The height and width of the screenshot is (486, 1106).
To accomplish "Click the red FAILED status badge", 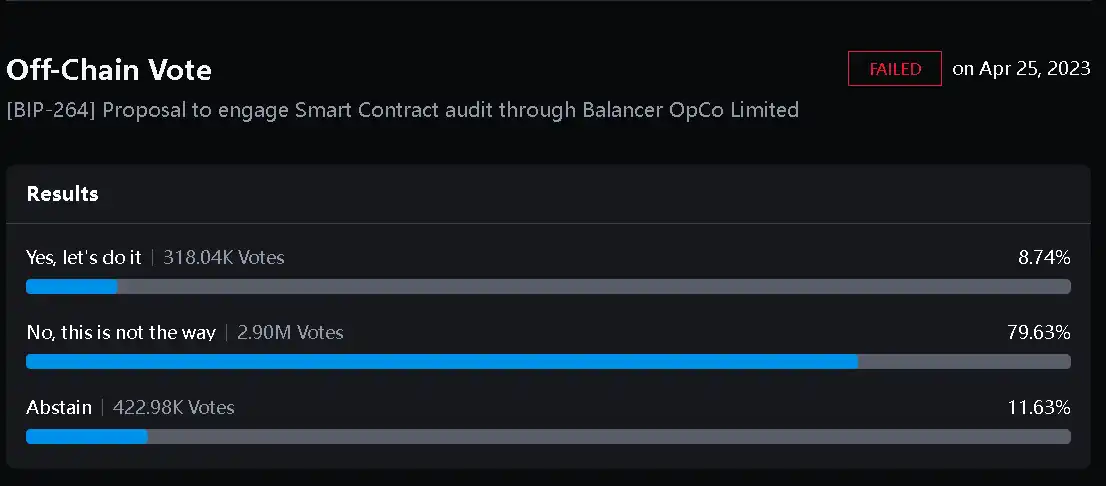I will pos(894,69).
